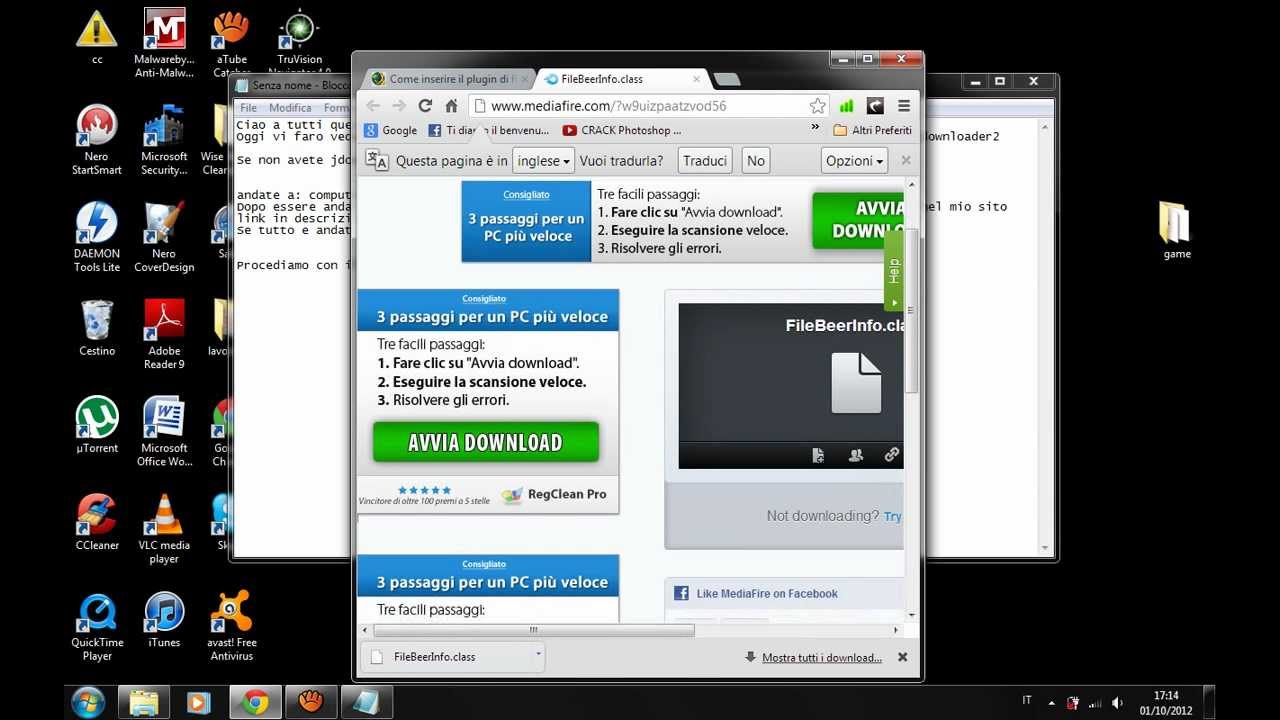Select the Microsoft Office Word icon

click(164, 432)
